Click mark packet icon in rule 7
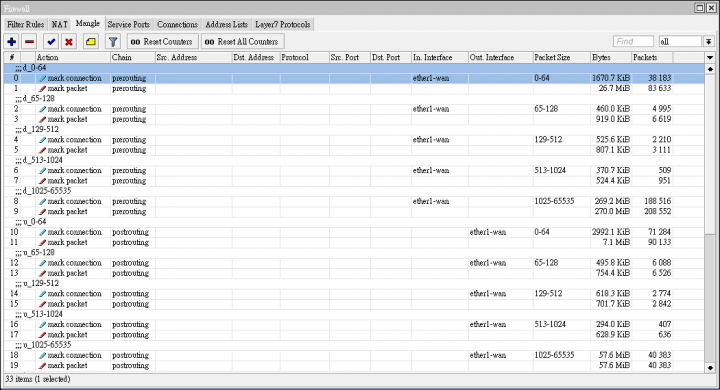Image resolution: width=720 pixels, height=390 pixels. click(42, 181)
